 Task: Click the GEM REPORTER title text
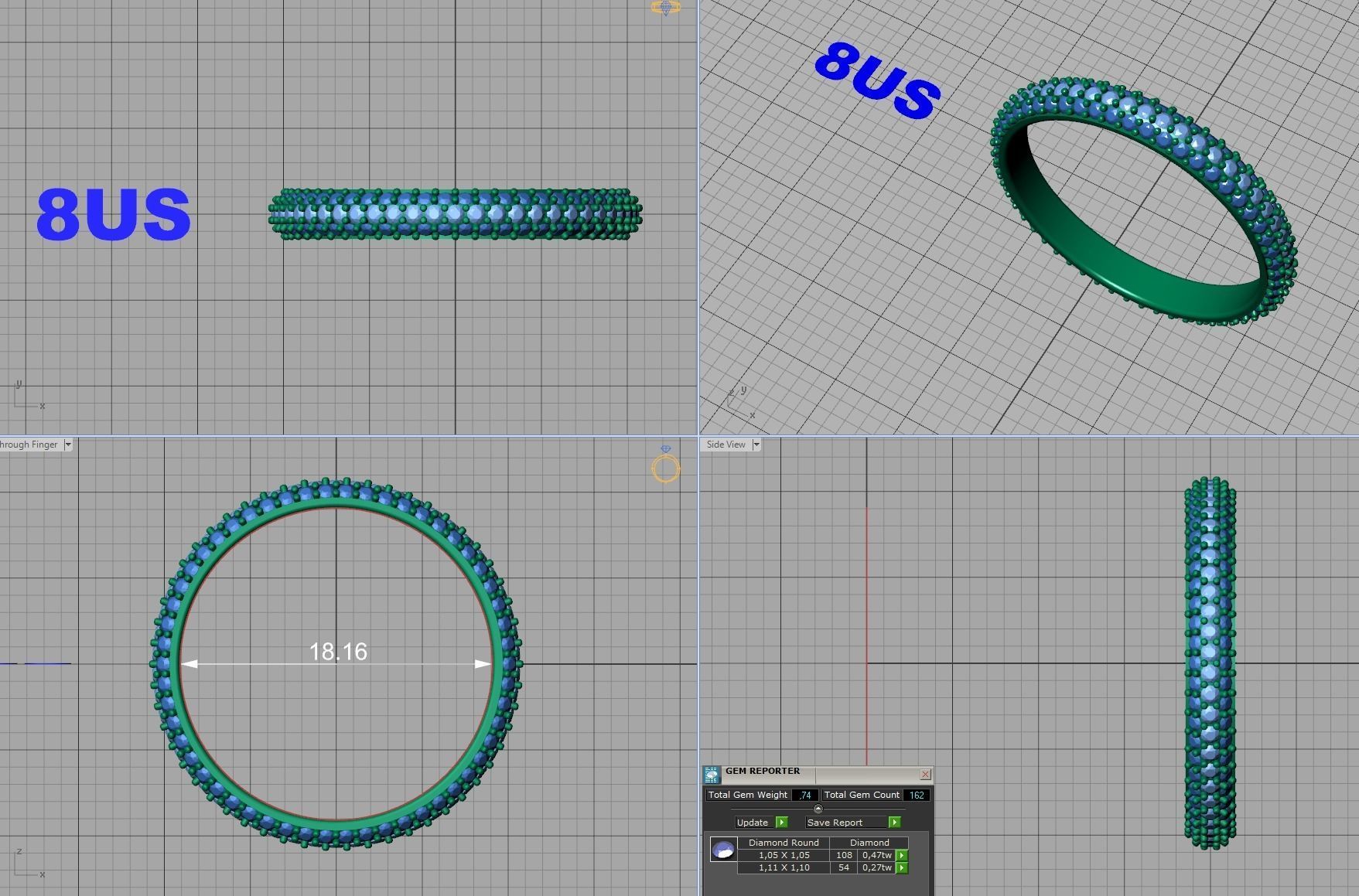coord(763,771)
